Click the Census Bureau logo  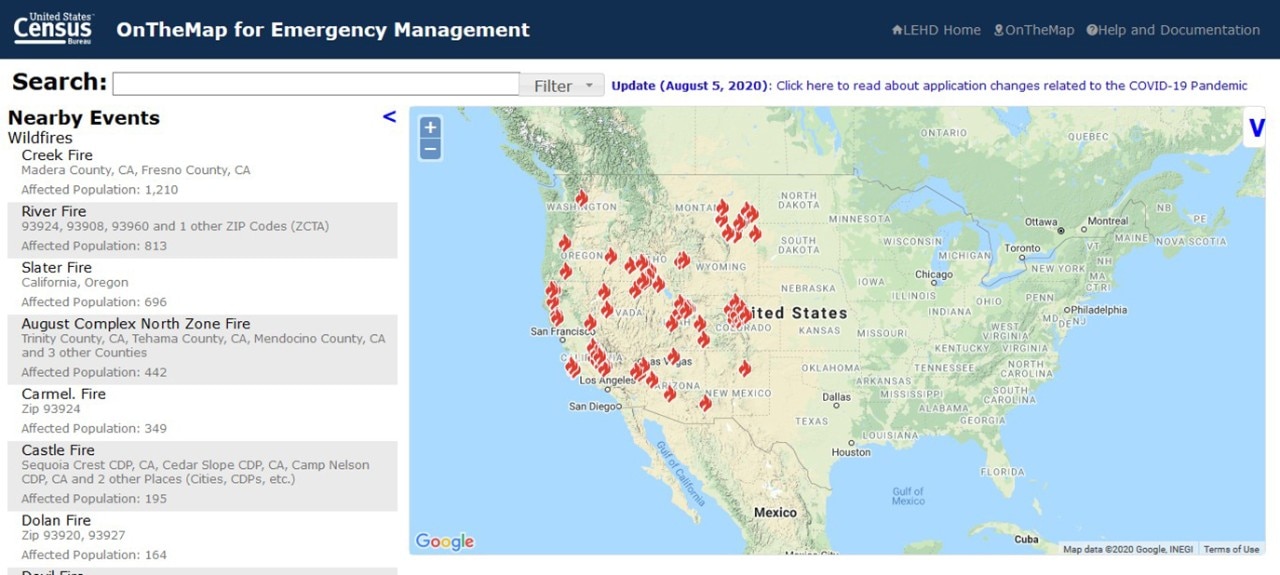(x=53, y=29)
